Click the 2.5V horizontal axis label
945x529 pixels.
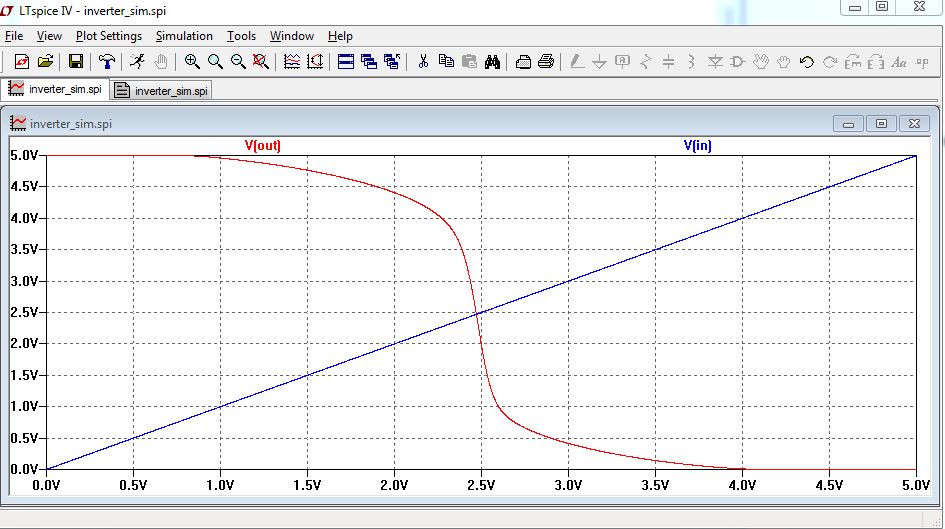point(481,485)
